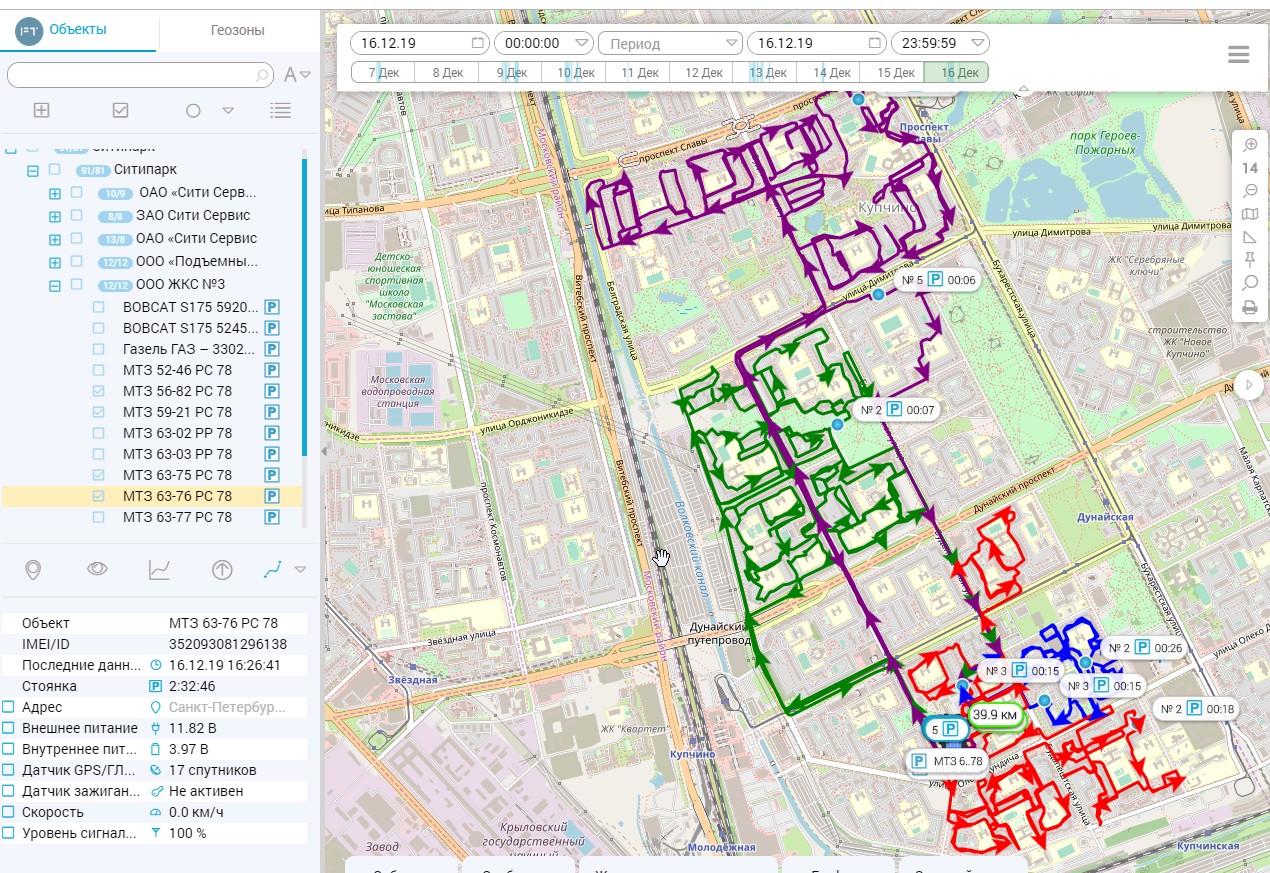Click the № 2 parking 00:26 marker
This screenshot has height=873, width=1270.
(1145, 648)
